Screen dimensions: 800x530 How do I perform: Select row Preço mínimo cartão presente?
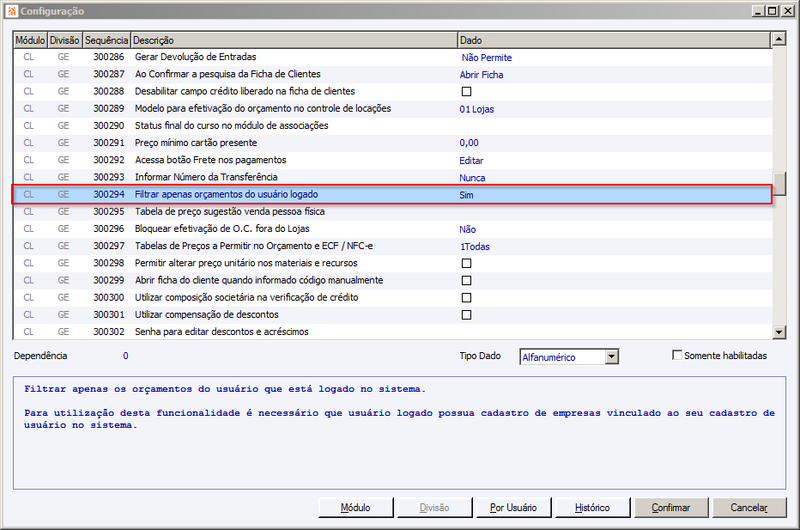392,143
